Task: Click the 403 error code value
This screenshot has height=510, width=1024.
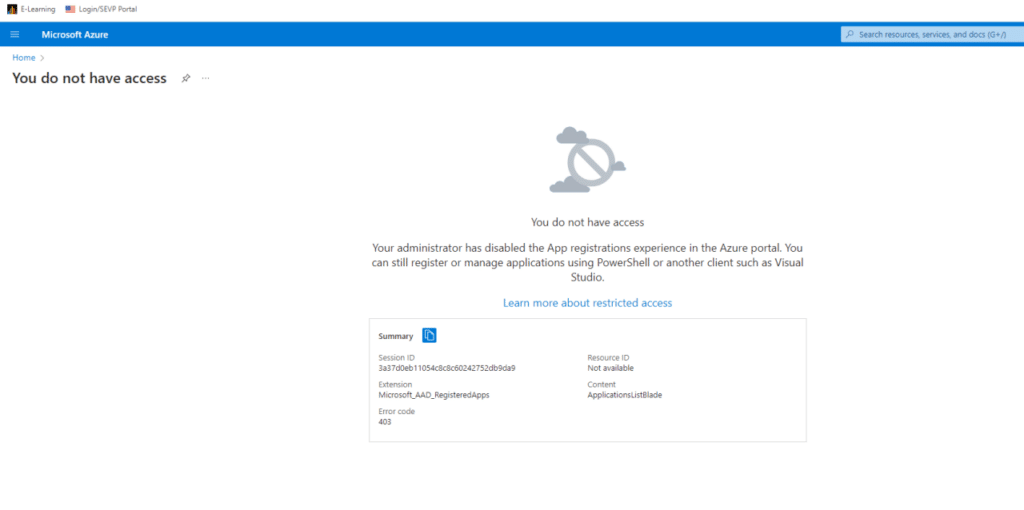Action: click(x=385, y=422)
